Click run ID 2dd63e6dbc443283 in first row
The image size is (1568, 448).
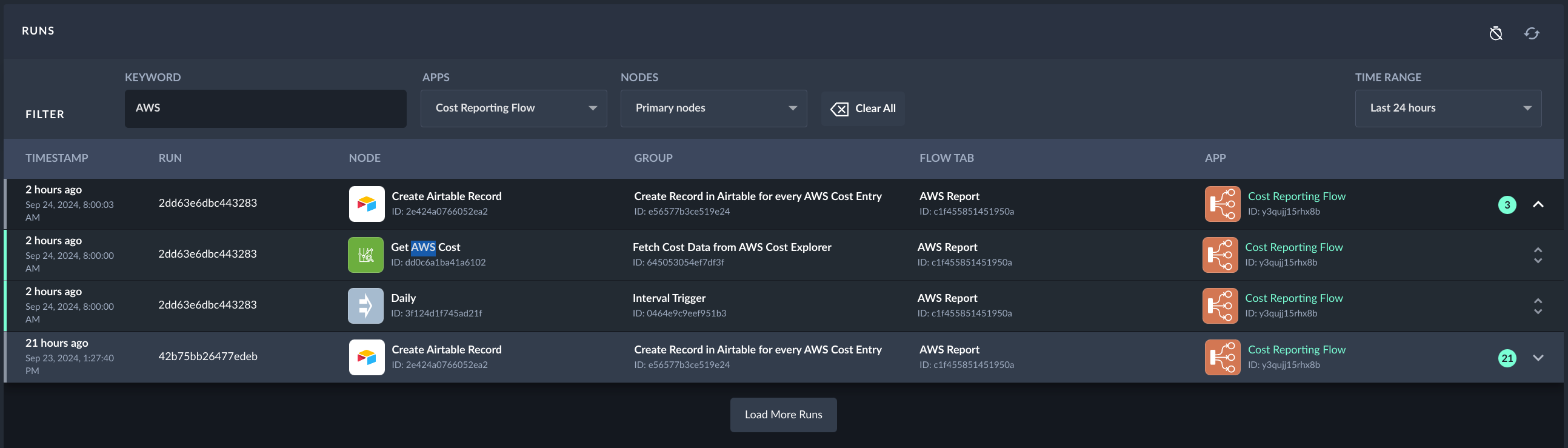[207, 202]
